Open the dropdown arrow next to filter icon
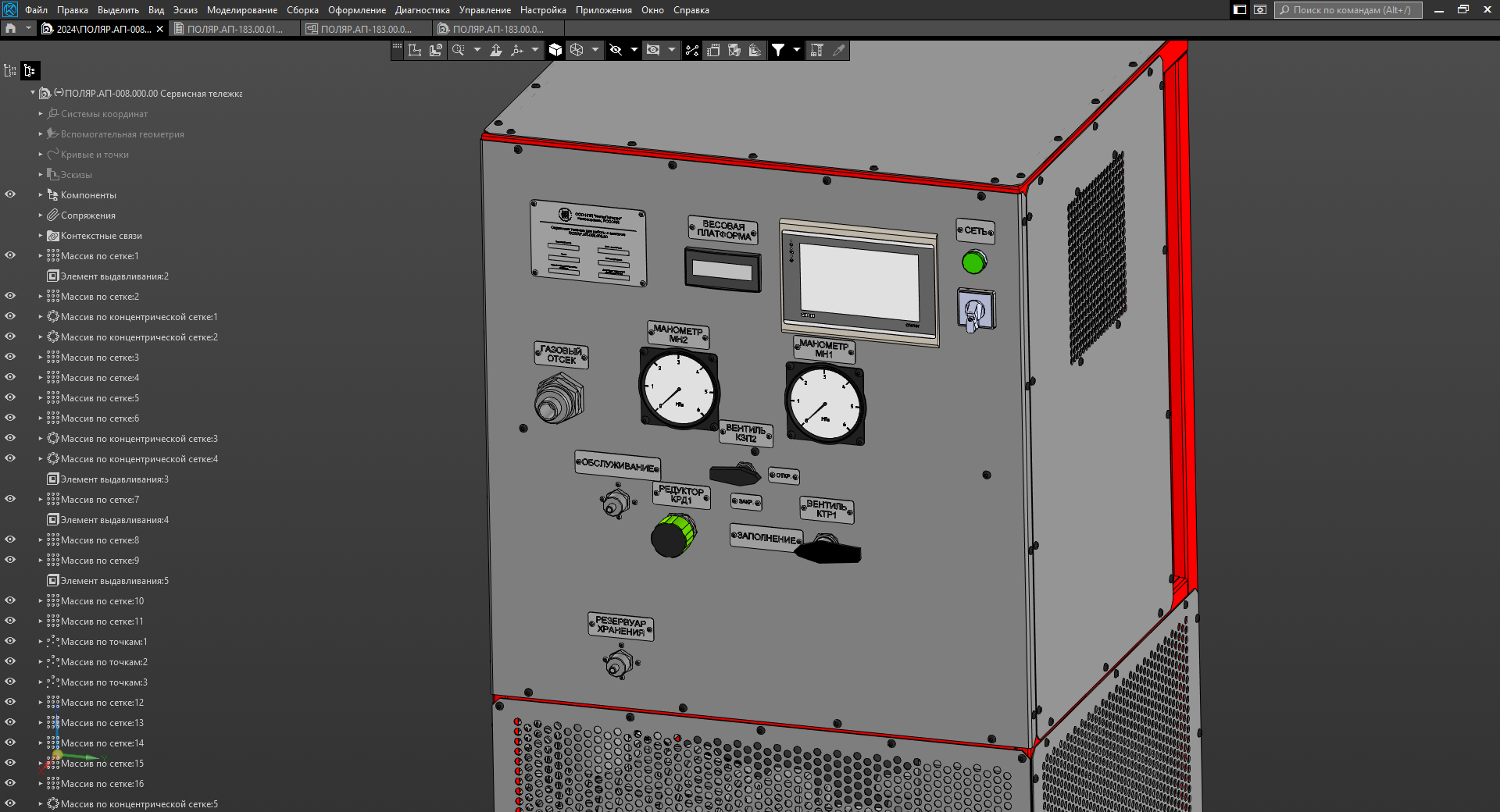The image size is (1500, 812). coord(796,50)
